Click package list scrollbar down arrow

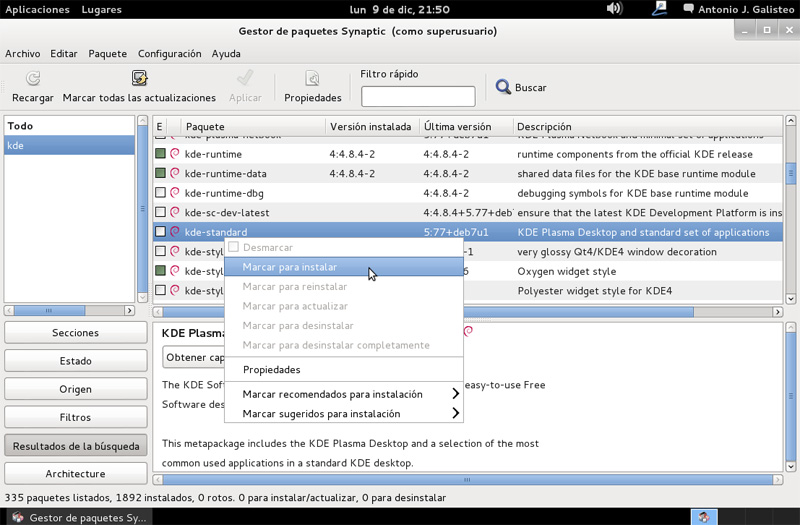(x=791, y=299)
